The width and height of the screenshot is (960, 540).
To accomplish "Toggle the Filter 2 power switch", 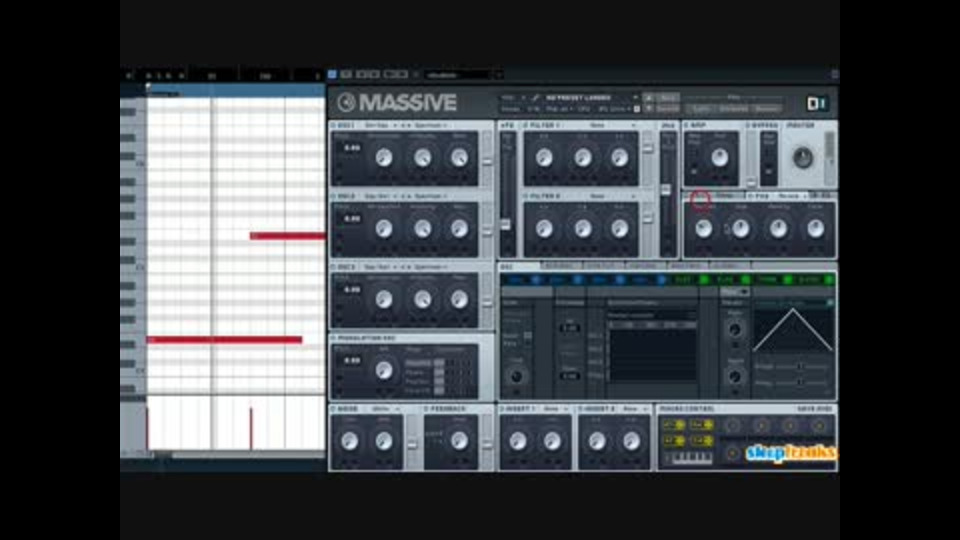I will click(525, 197).
